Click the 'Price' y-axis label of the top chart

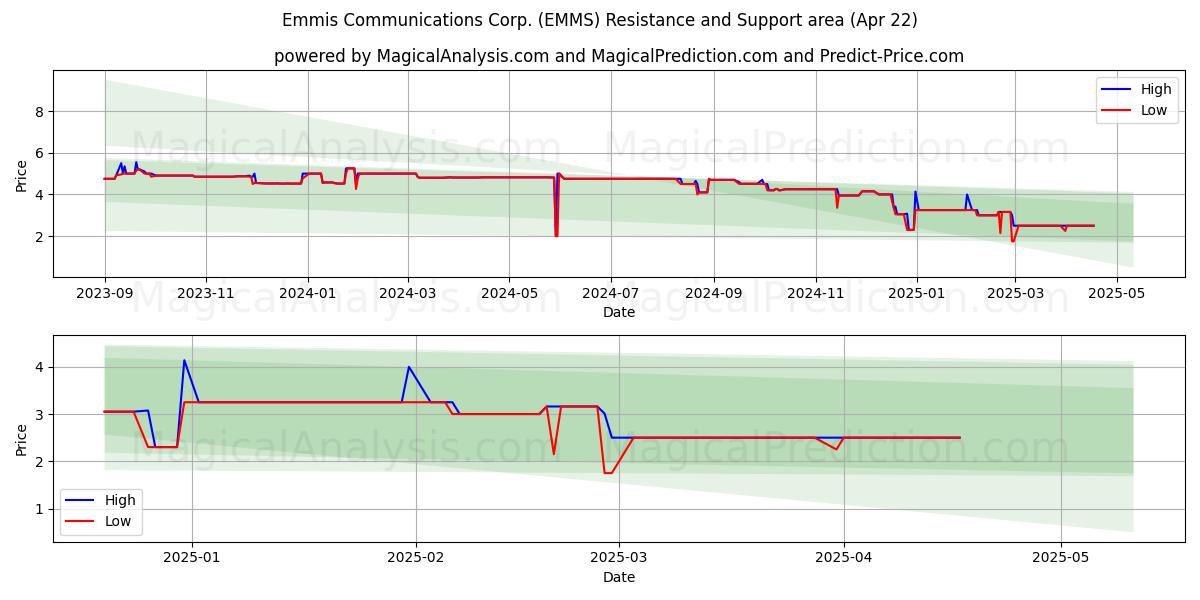point(22,174)
